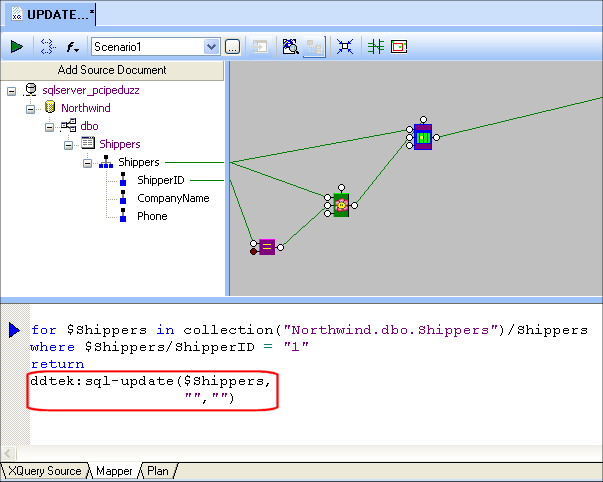Click the dbo schema icon
Image resolution: width=603 pixels, height=482 pixels.
click(x=68, y=125)
